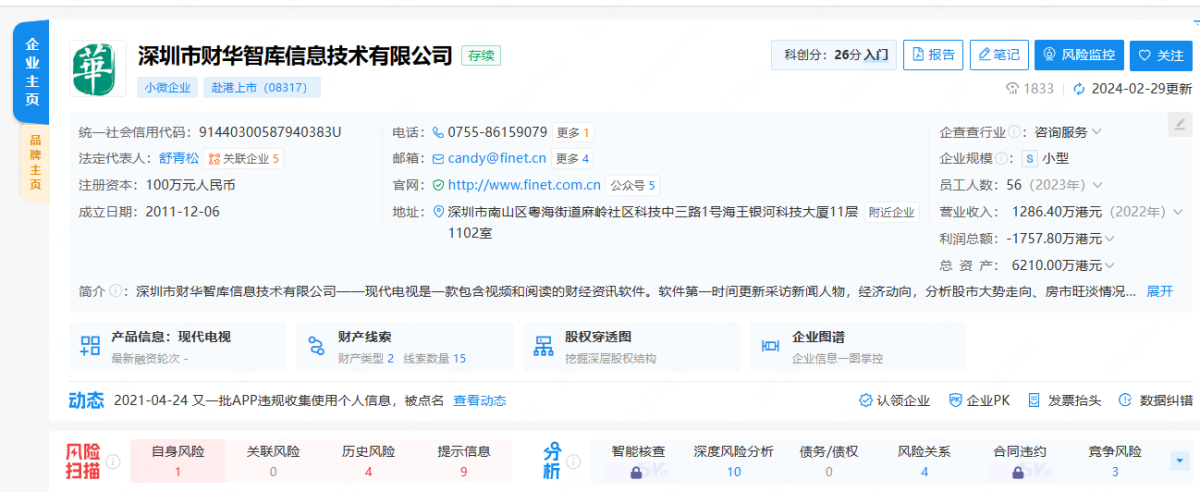Click info icon next to 企业规模
Screen dimensions: 1200x492
[1001, 158]
